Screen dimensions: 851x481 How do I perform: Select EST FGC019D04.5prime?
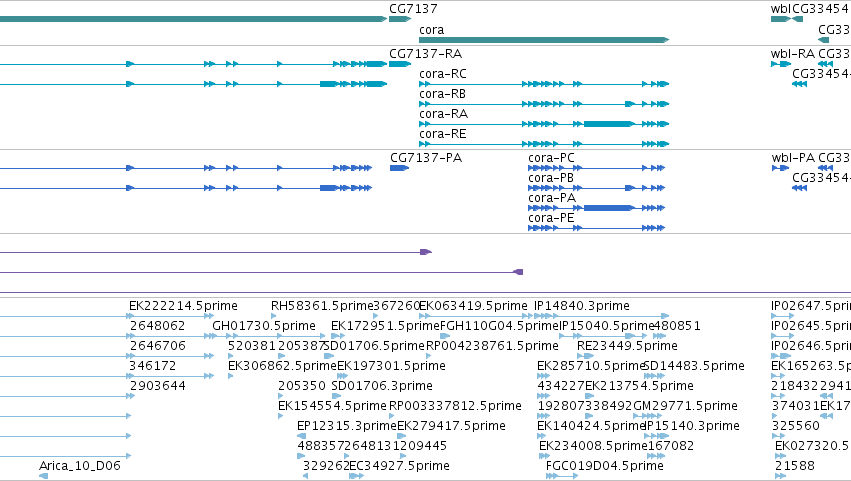[605, 466]
